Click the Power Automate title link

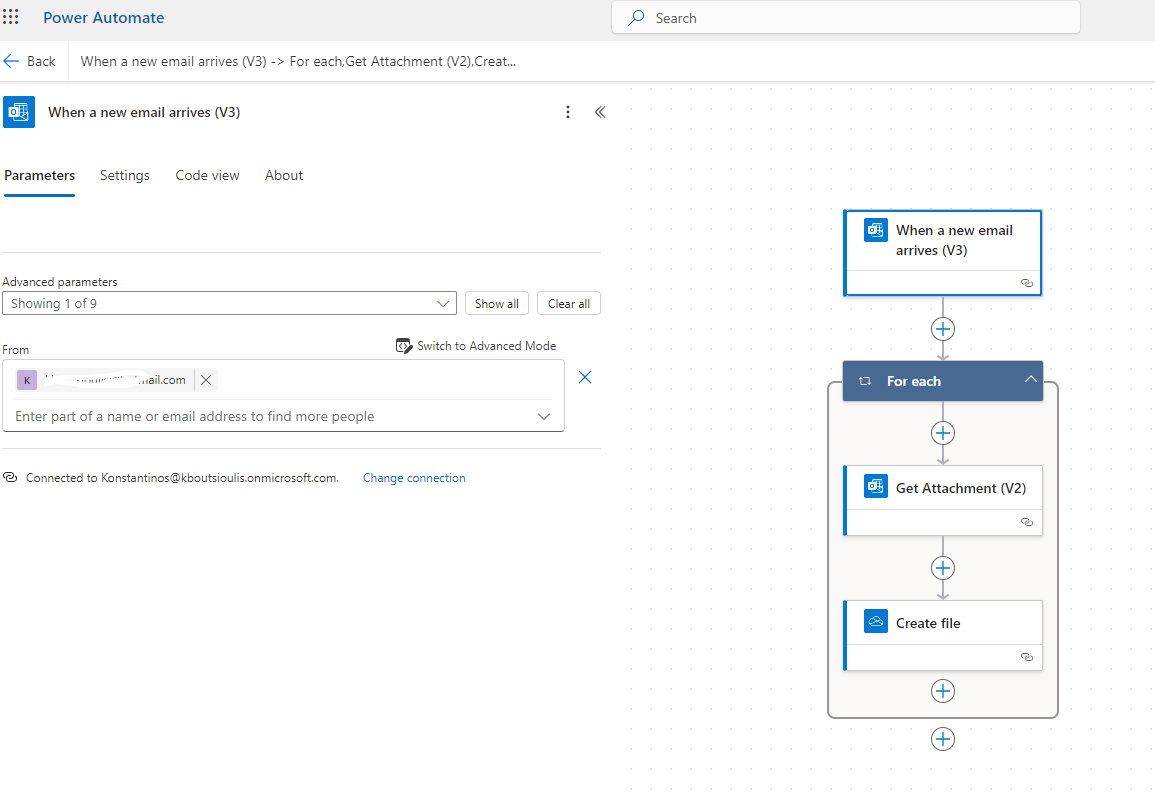104,18
